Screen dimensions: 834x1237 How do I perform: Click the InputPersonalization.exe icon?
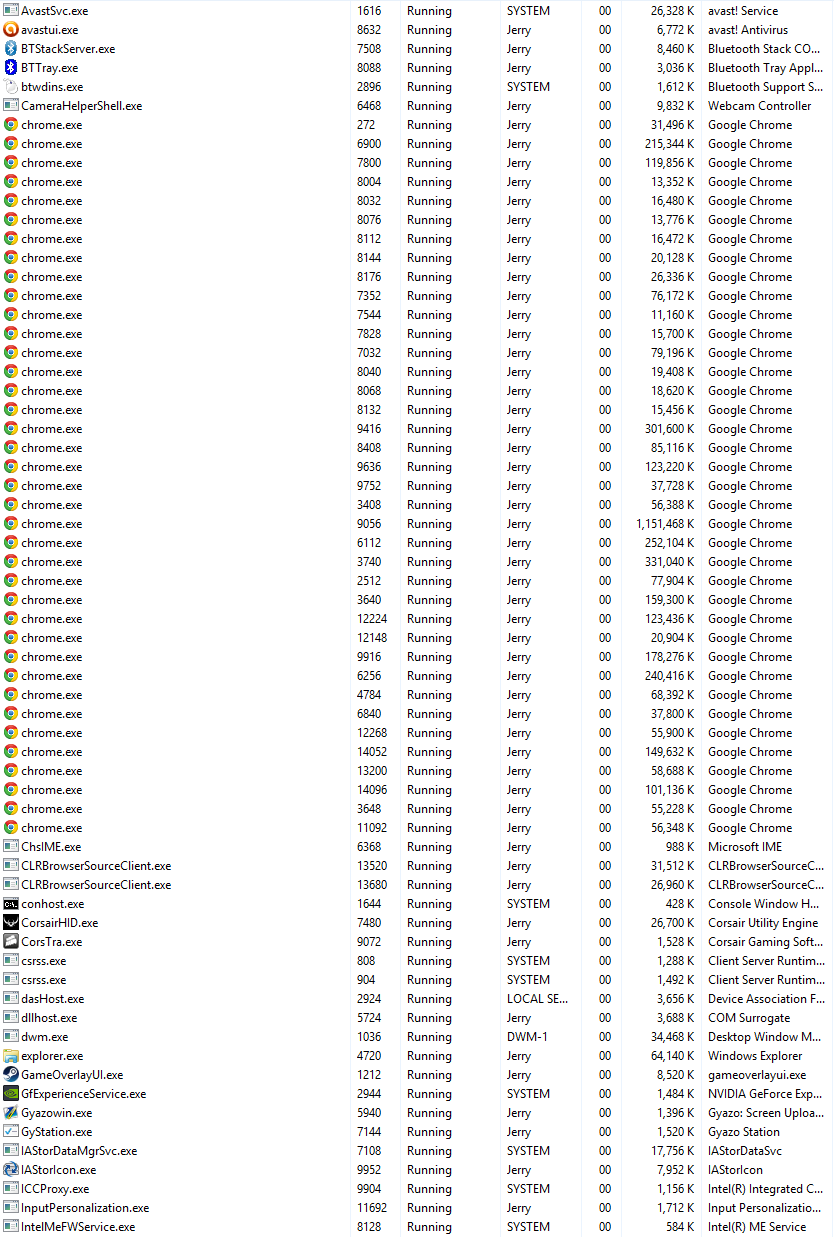pos(11,1208)
